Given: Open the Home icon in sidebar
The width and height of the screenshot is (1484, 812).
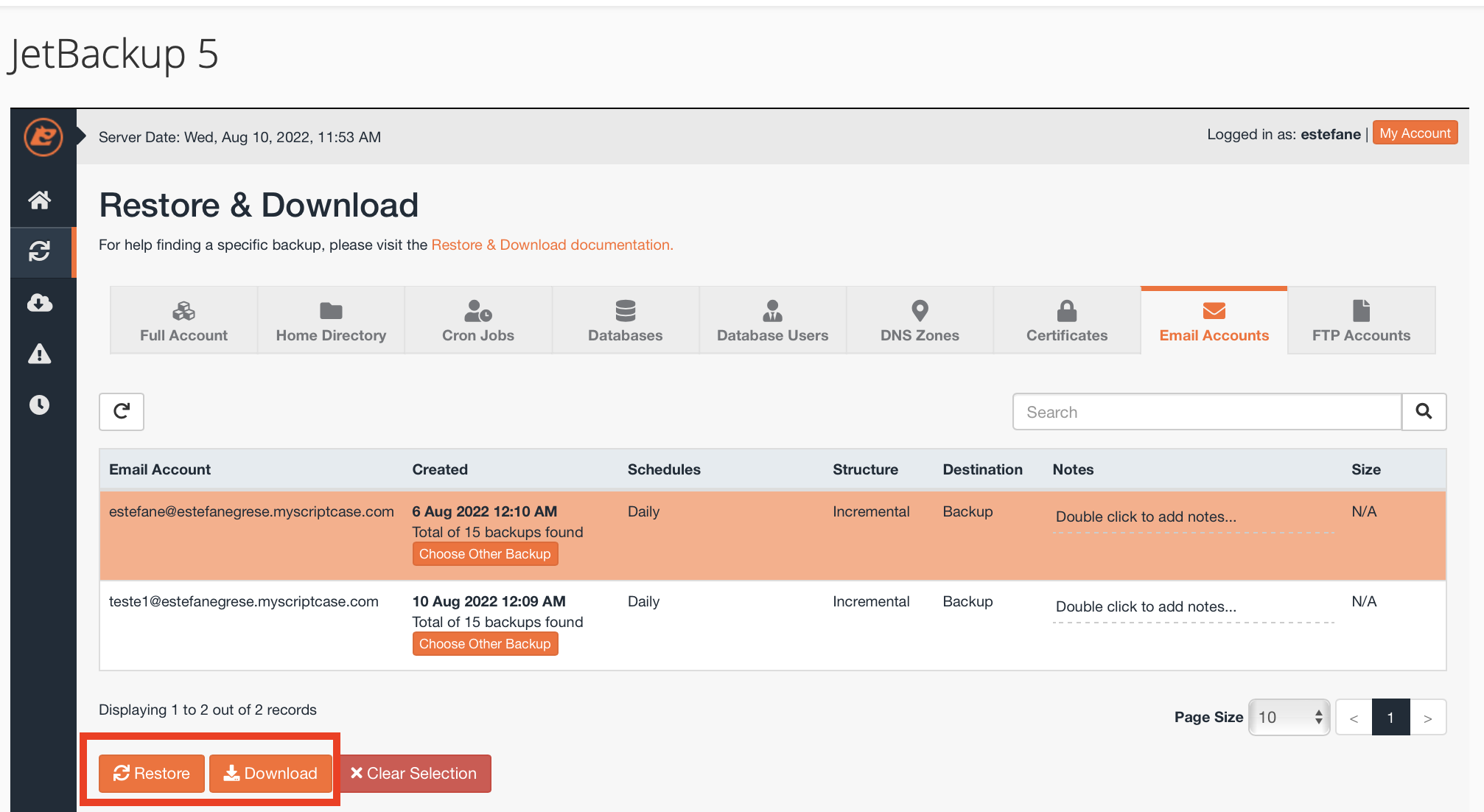Looking at the screenshot, I should pos(40,200).
